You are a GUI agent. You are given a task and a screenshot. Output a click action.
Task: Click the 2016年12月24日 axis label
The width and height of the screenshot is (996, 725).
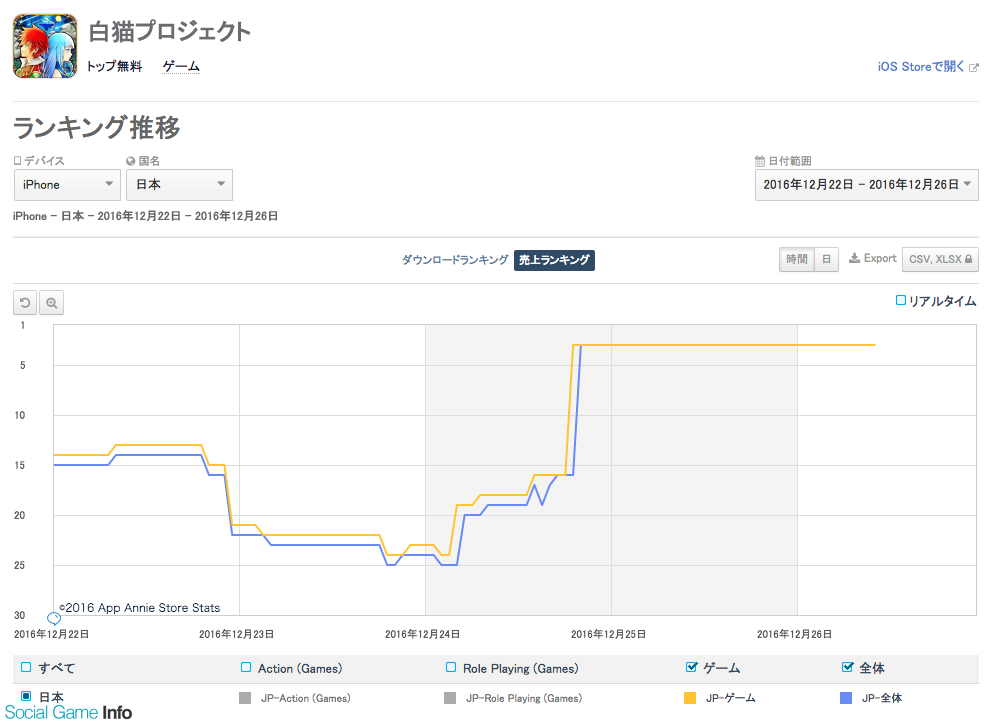tap(422, 634)
